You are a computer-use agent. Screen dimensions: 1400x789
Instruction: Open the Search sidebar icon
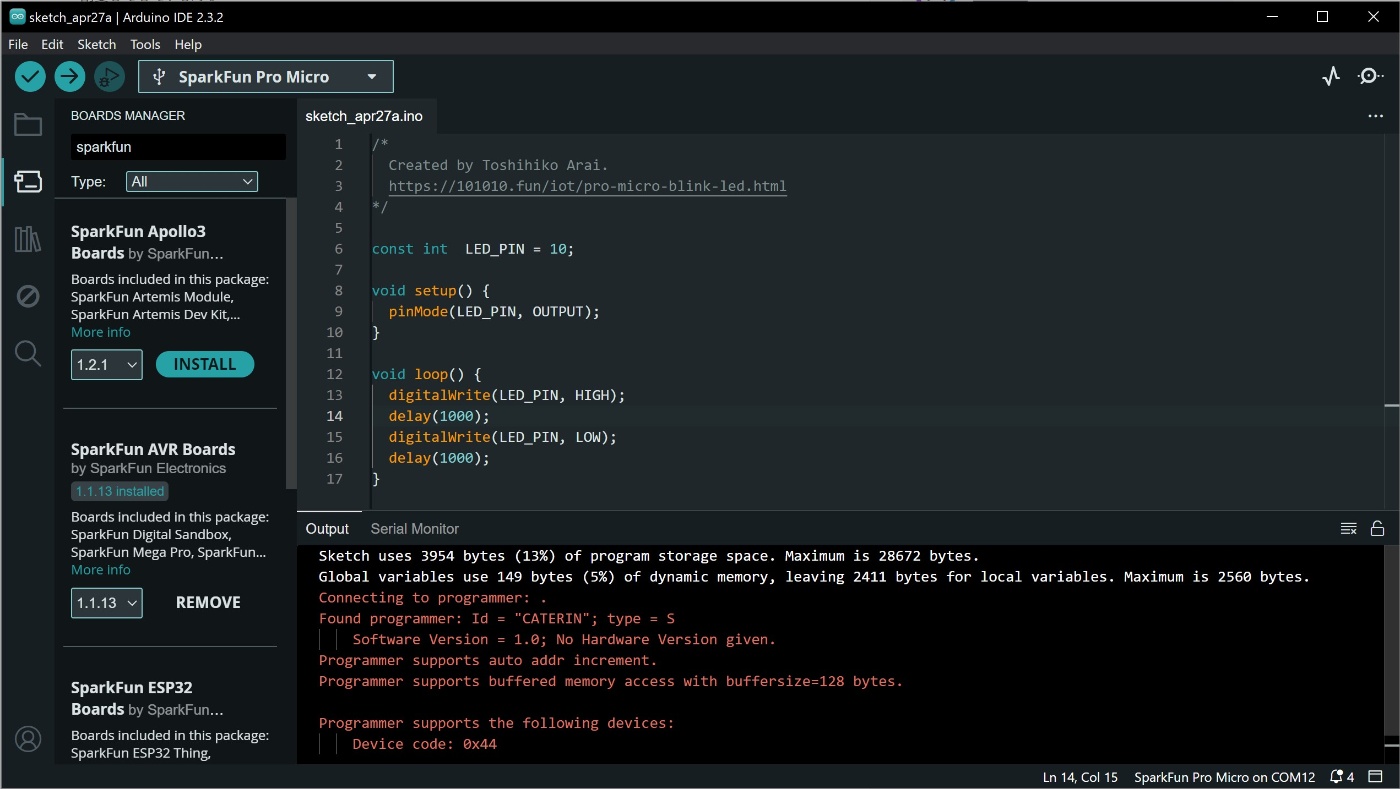(x=28, y=353)
